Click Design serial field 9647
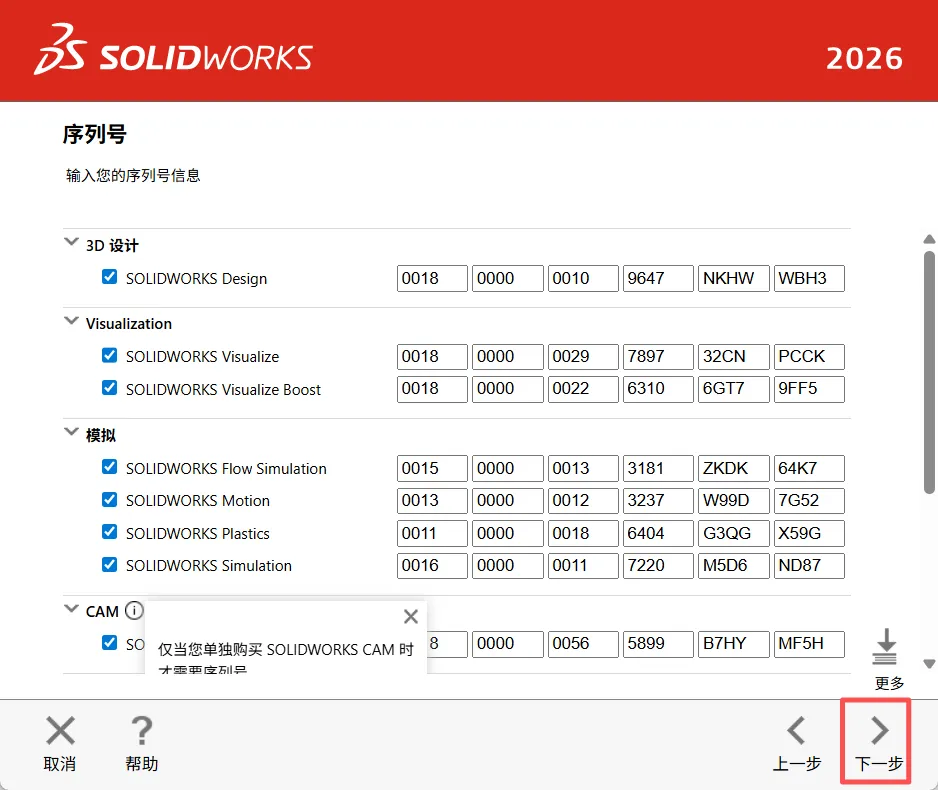938x790 pixels. [x=658, y=279]
